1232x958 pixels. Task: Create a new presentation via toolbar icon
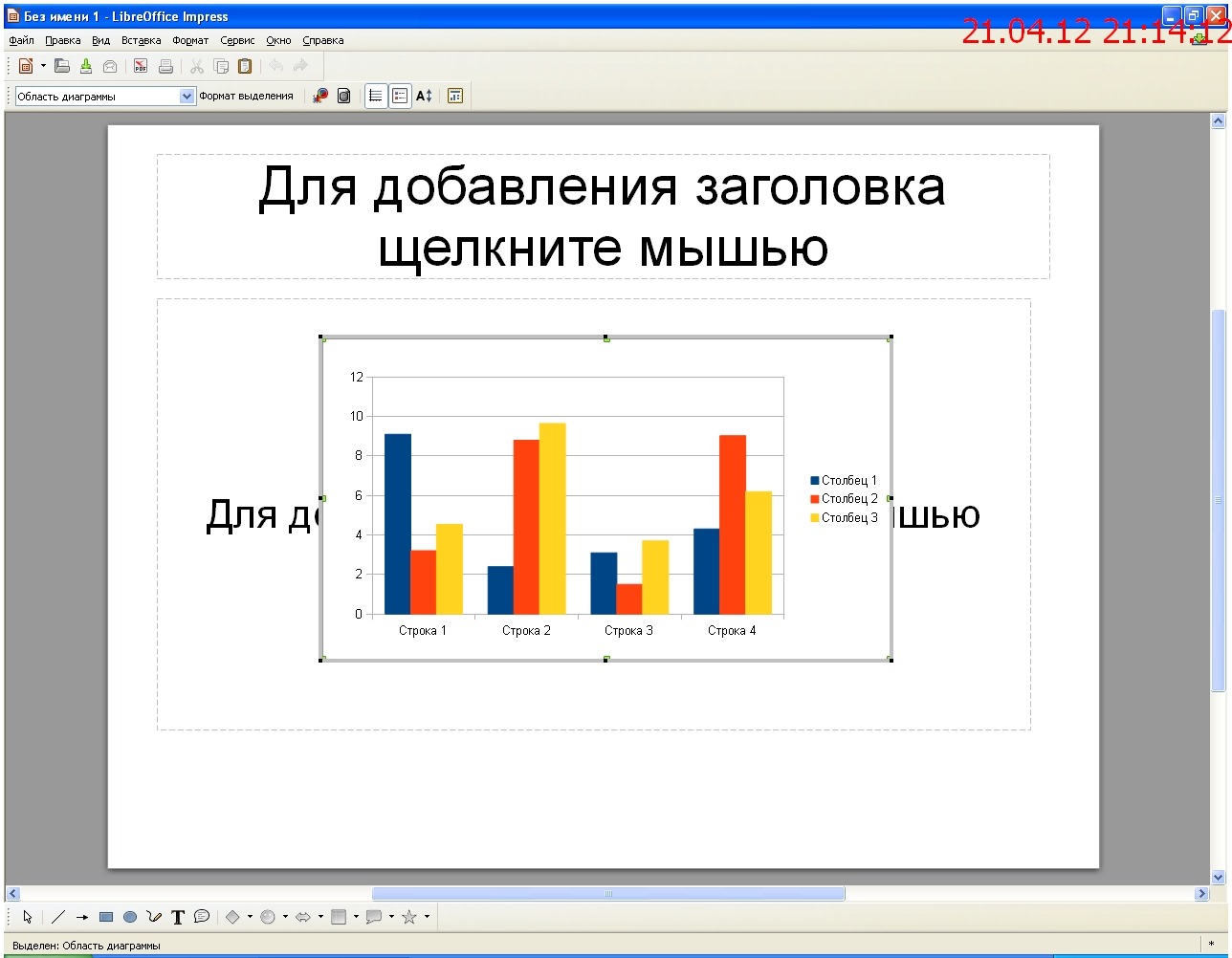click(26, 66)
